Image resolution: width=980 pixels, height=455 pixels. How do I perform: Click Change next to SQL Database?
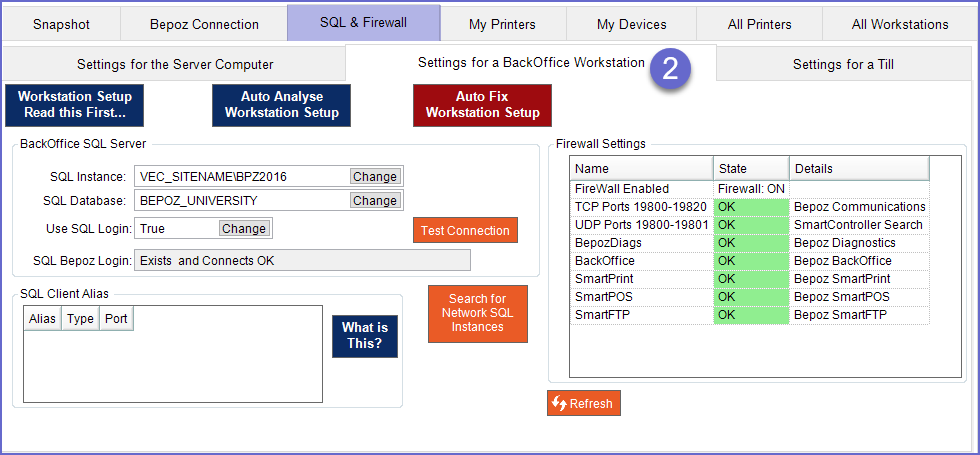(x=375, y=201)
